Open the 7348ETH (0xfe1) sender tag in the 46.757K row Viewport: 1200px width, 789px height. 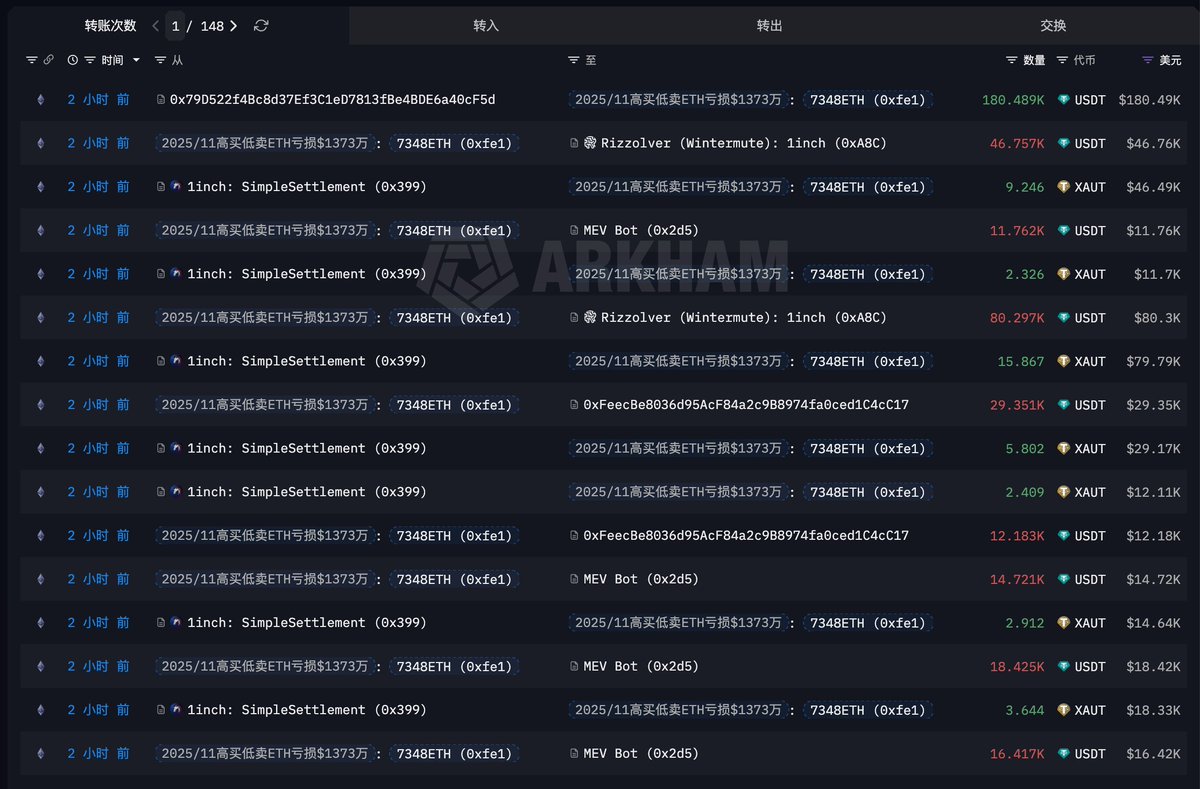pos(454,143)
